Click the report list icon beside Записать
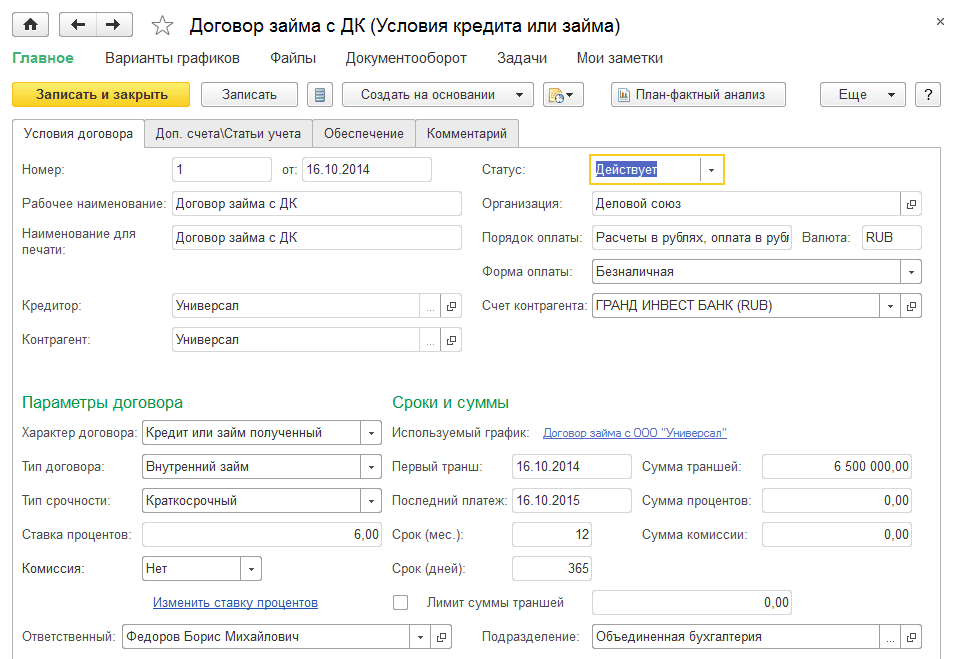The width and height of the screenshot is (958, 659). 320,95
